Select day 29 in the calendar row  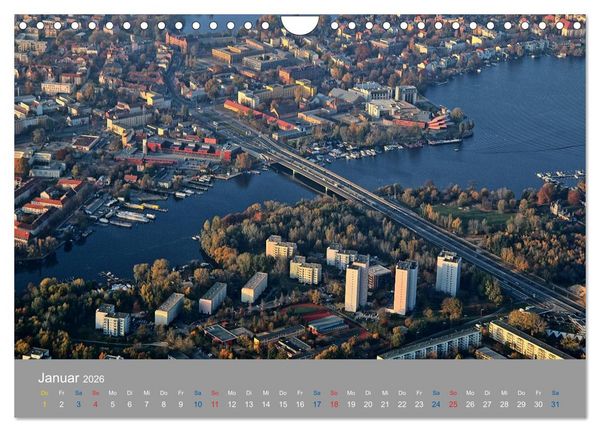pos(521,404)
